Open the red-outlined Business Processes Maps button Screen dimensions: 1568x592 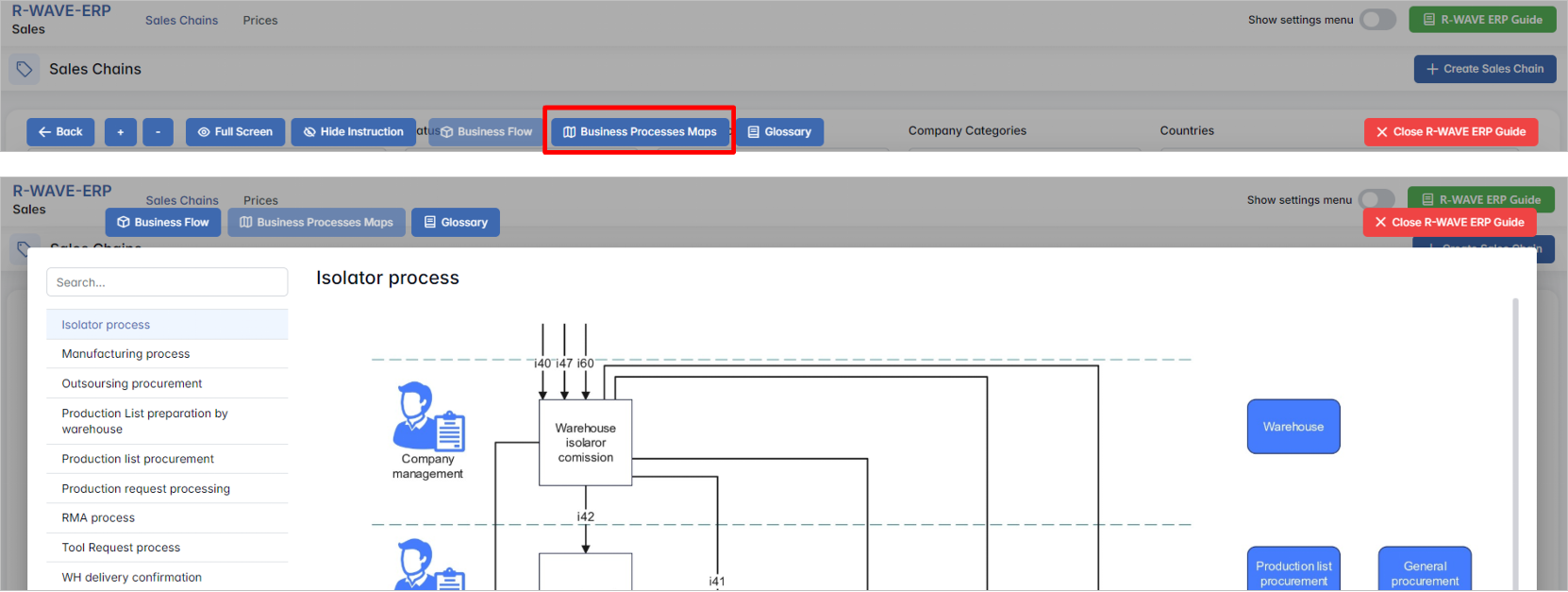pyautogui.click(x=640, y=132)
